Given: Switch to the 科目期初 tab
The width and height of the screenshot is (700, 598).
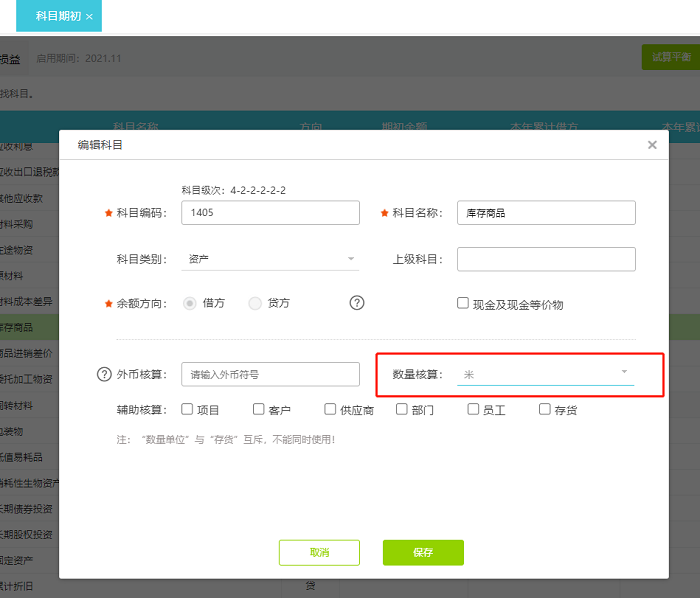Looking at the screenshot, I should 58,16.
